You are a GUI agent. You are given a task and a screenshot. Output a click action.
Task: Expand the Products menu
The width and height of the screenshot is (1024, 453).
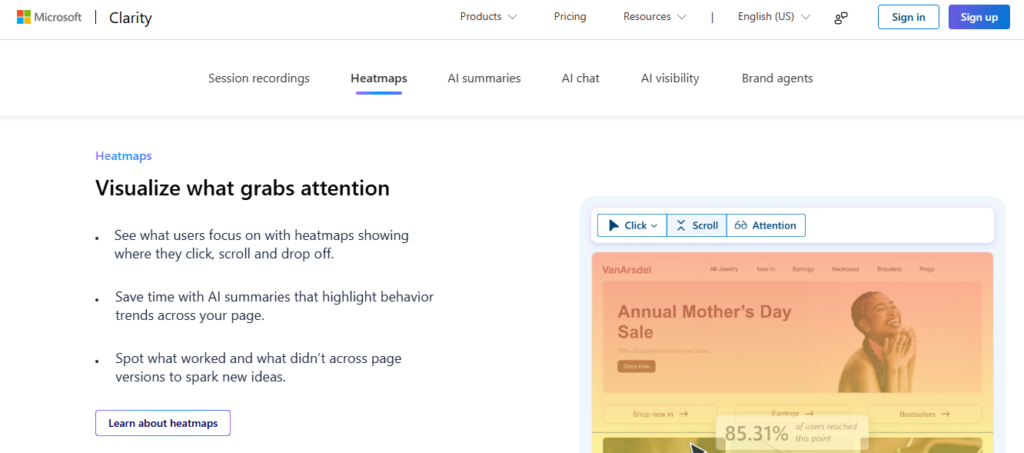coord(488,17)
